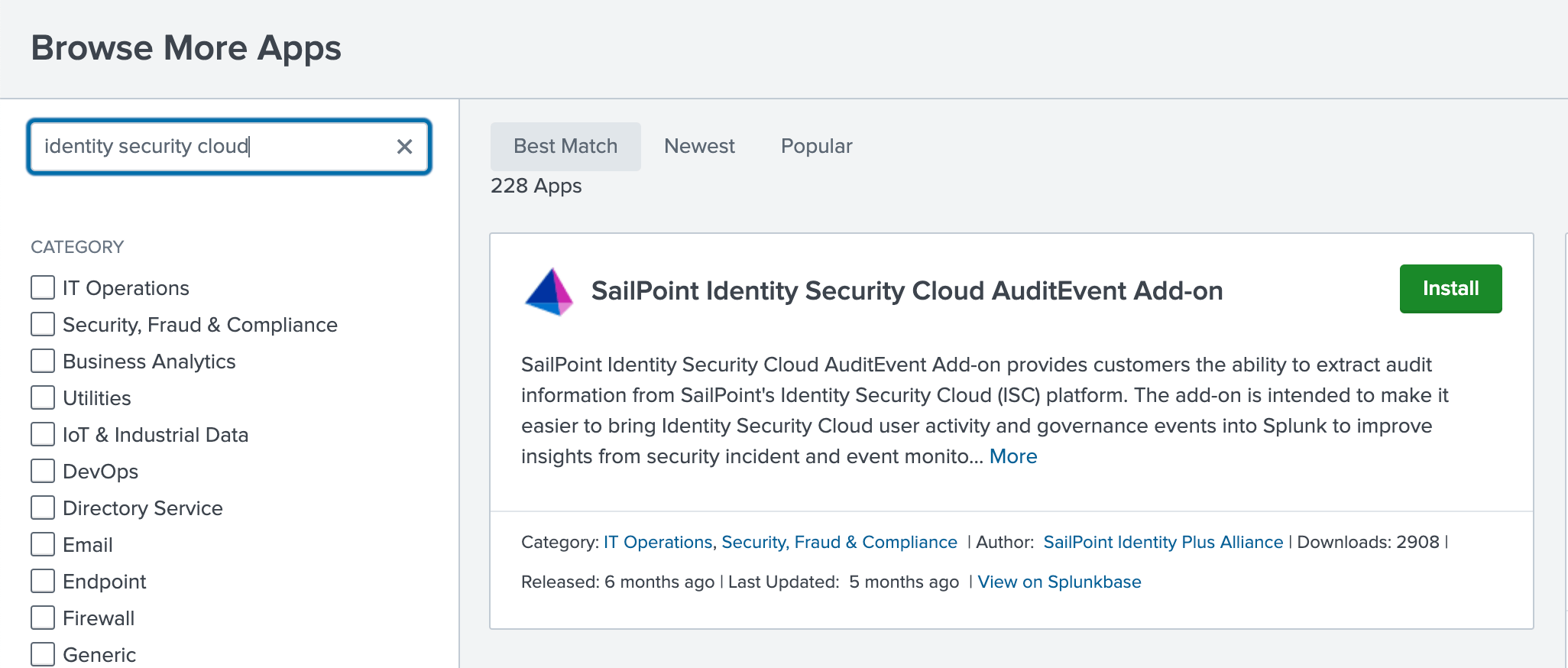The height and width of the screenshot is (668, 1568).
Task: Check the IT Operations category box
Action: 43,288
